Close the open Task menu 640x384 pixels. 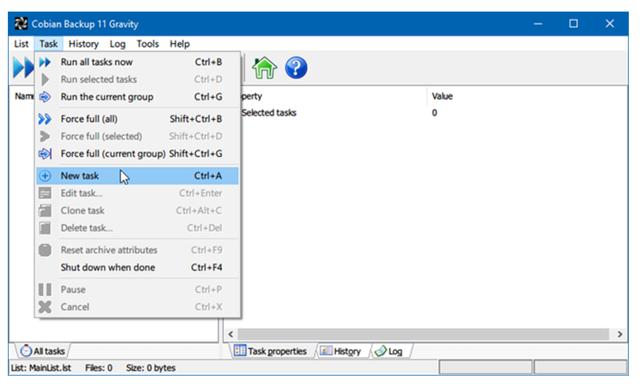click(x=49, y=44)
